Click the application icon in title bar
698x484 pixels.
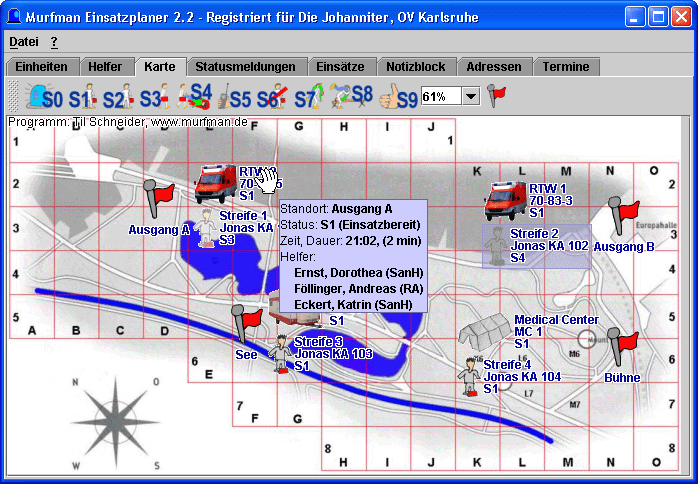[14, 17]
